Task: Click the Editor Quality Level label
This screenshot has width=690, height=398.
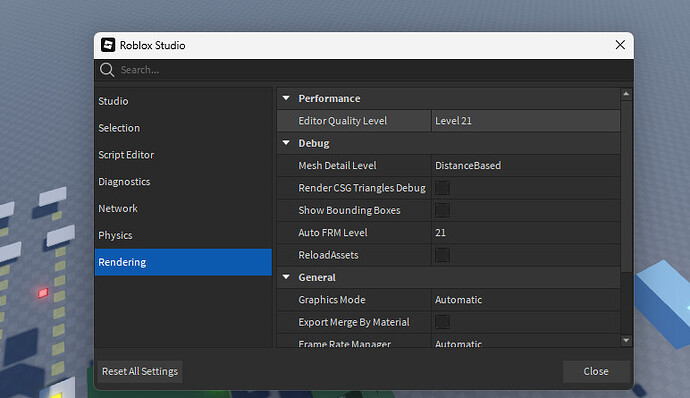Action: tap(342, 121)
